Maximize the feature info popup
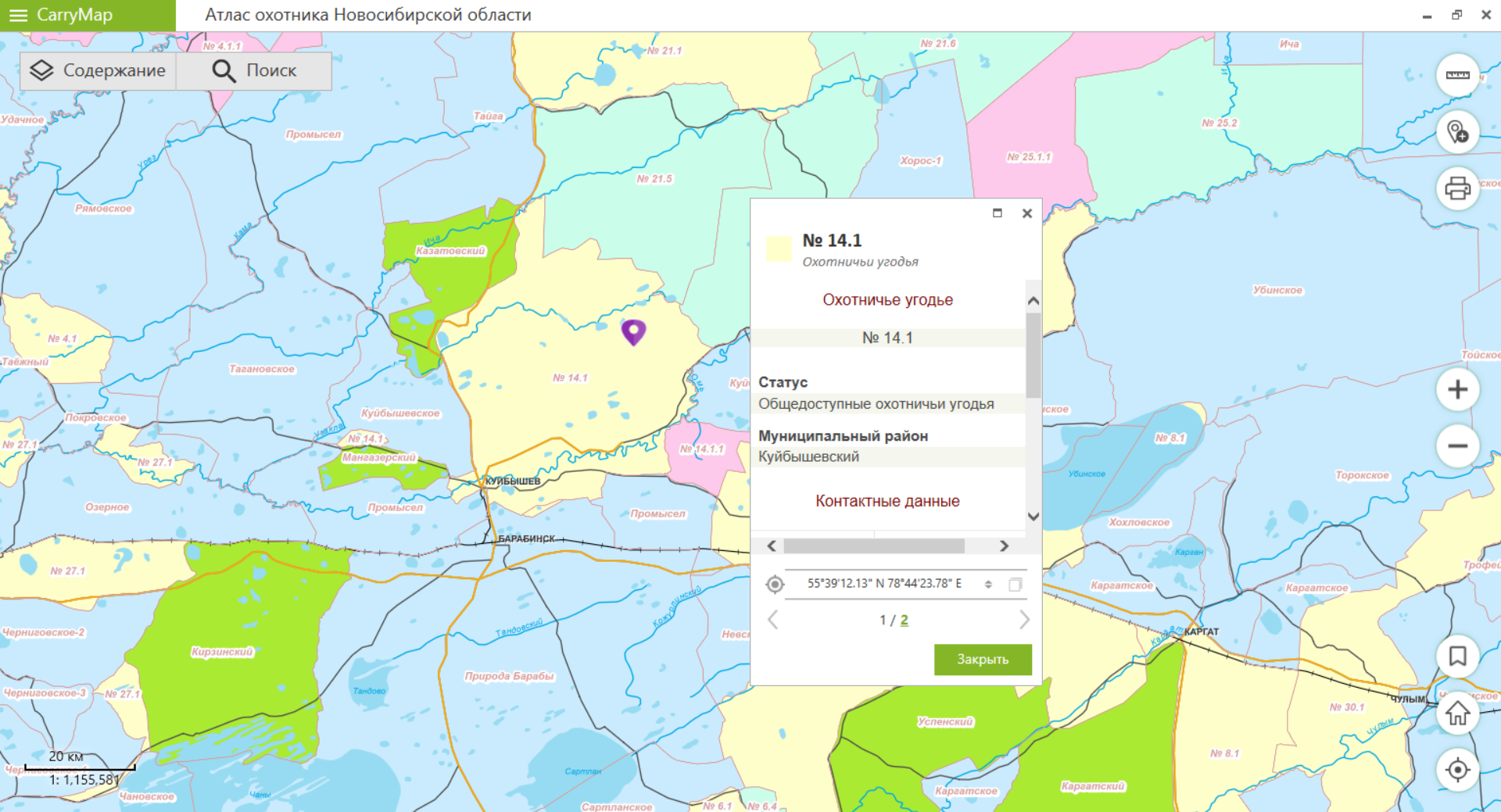The image size is (1501, 812). (998, 213)
